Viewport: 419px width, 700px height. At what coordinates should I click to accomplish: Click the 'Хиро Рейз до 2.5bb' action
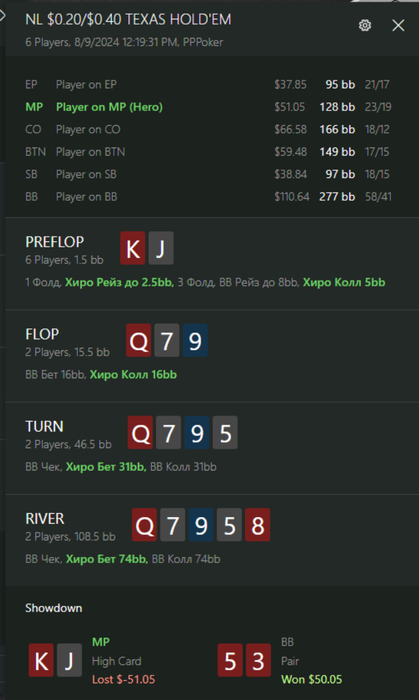tap(119, 282)
